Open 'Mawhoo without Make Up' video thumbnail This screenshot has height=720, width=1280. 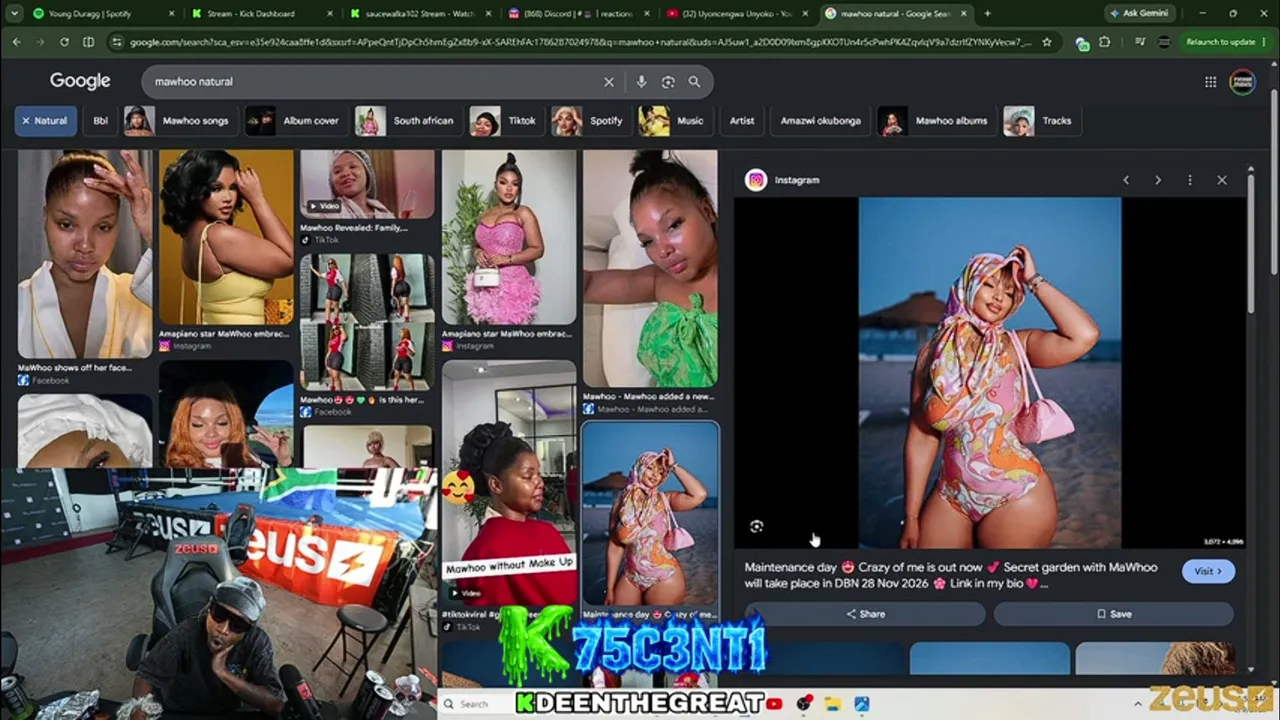coord(509,484)
